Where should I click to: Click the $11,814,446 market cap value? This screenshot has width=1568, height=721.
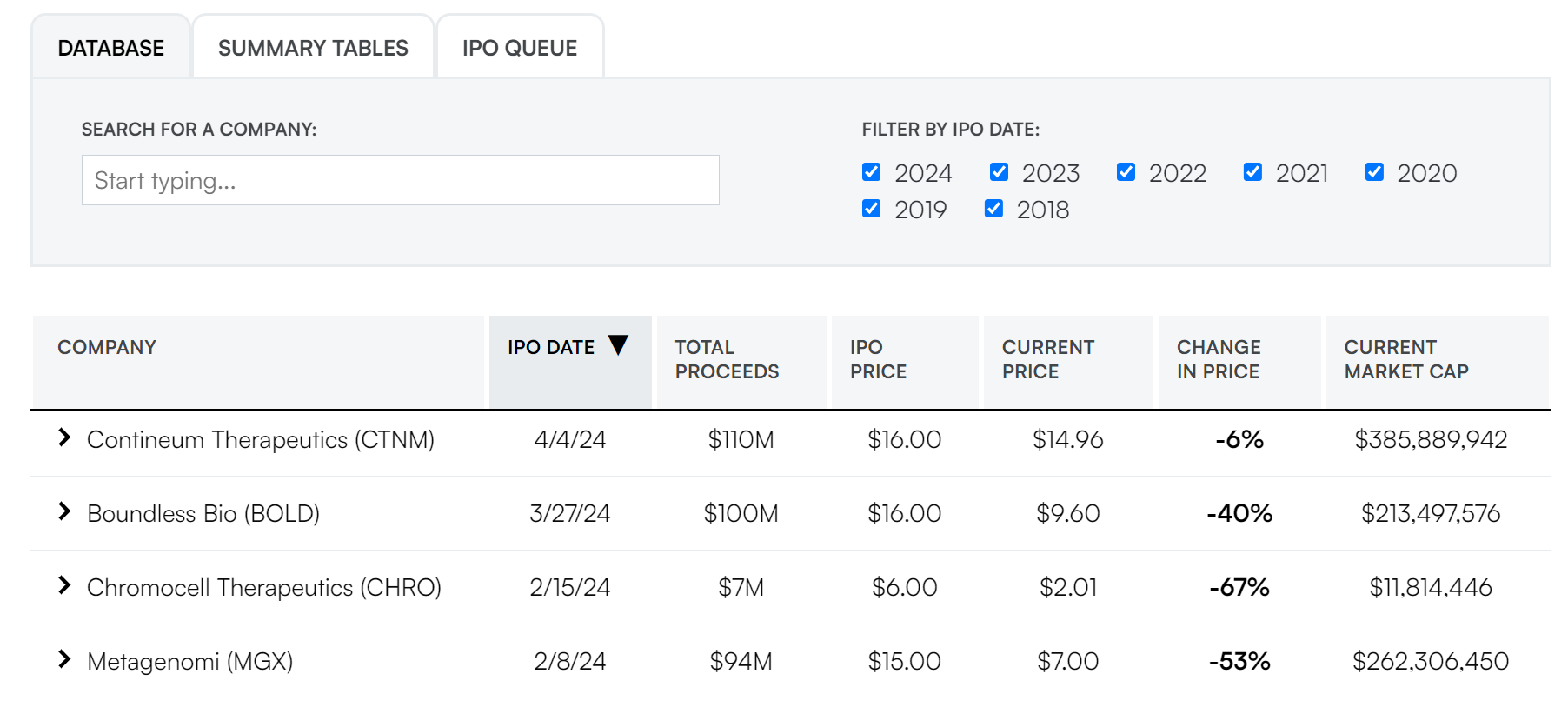(x=1432, y=588)
